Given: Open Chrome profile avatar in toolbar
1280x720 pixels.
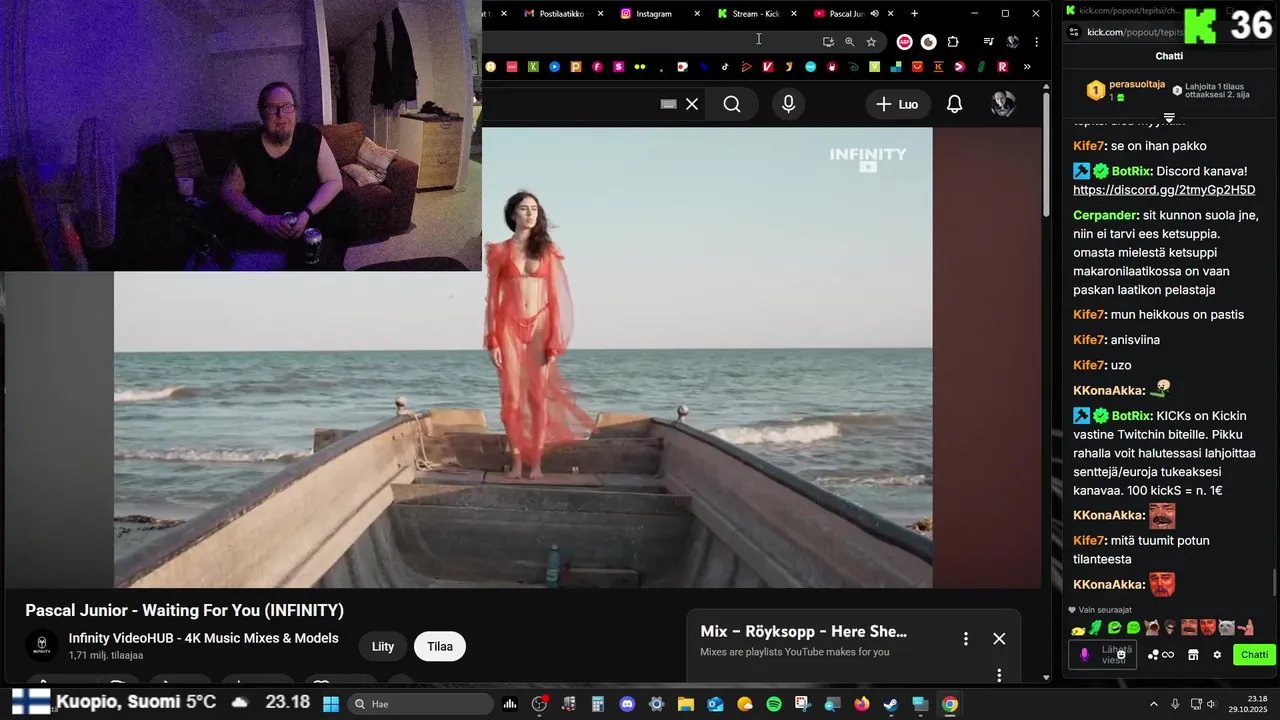Looking at the screenshot, I should [x=1012, y=41].
